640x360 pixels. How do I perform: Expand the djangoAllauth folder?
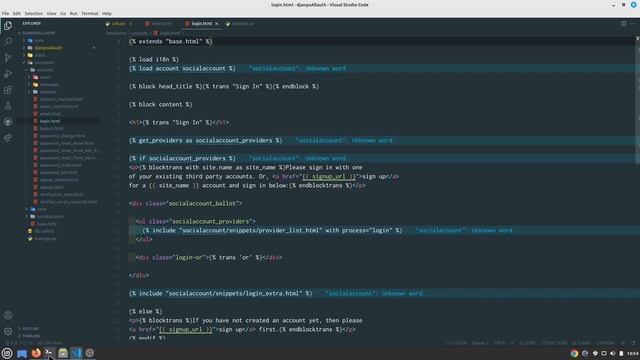[x=48, y=48]
